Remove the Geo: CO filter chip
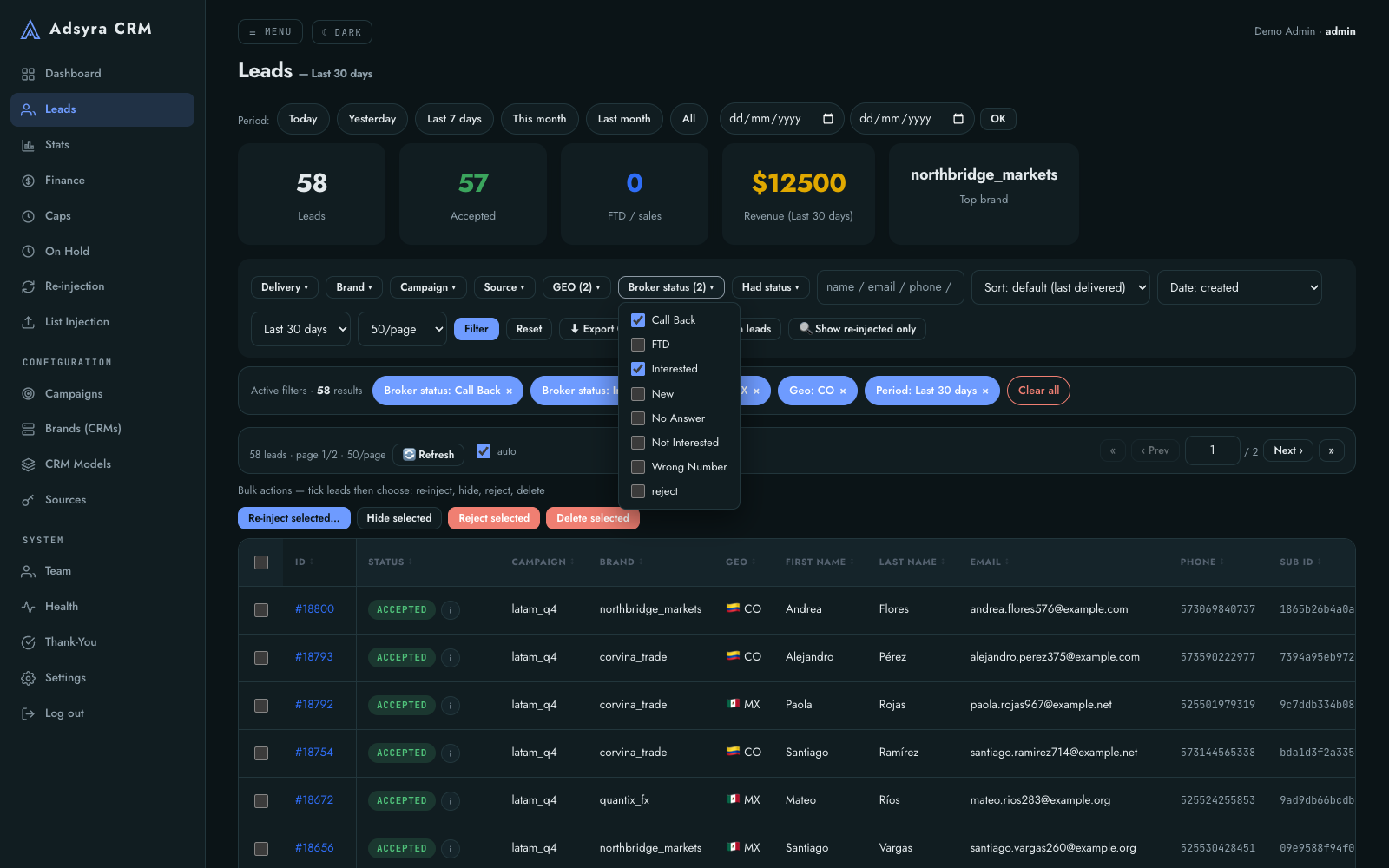This screenshot has height=868, width=1389. click(x=843, y=391)
